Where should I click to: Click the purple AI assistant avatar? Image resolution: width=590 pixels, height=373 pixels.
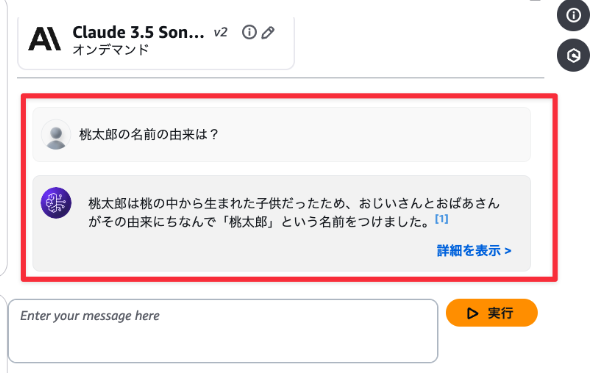point(56,203)
